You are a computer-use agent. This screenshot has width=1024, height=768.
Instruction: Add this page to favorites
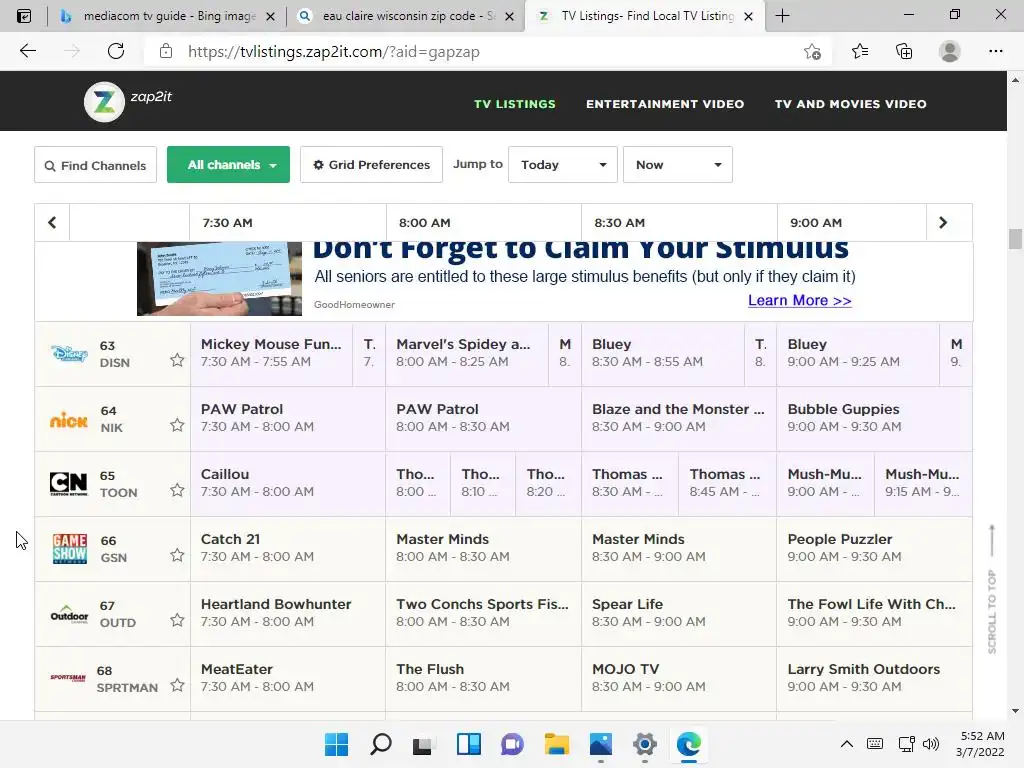pyautogui.click(x=812, y=51)
